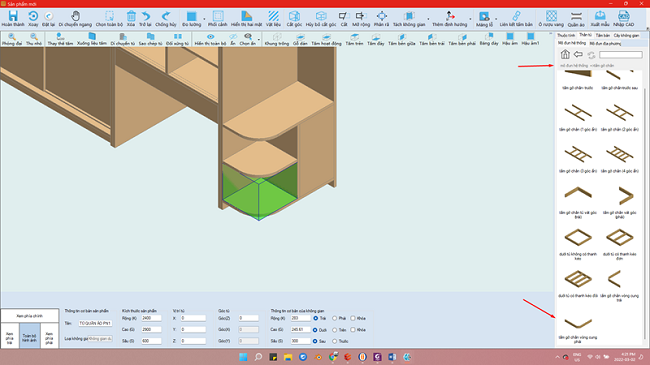Select the Trước radio button for depth

(335, 341)
